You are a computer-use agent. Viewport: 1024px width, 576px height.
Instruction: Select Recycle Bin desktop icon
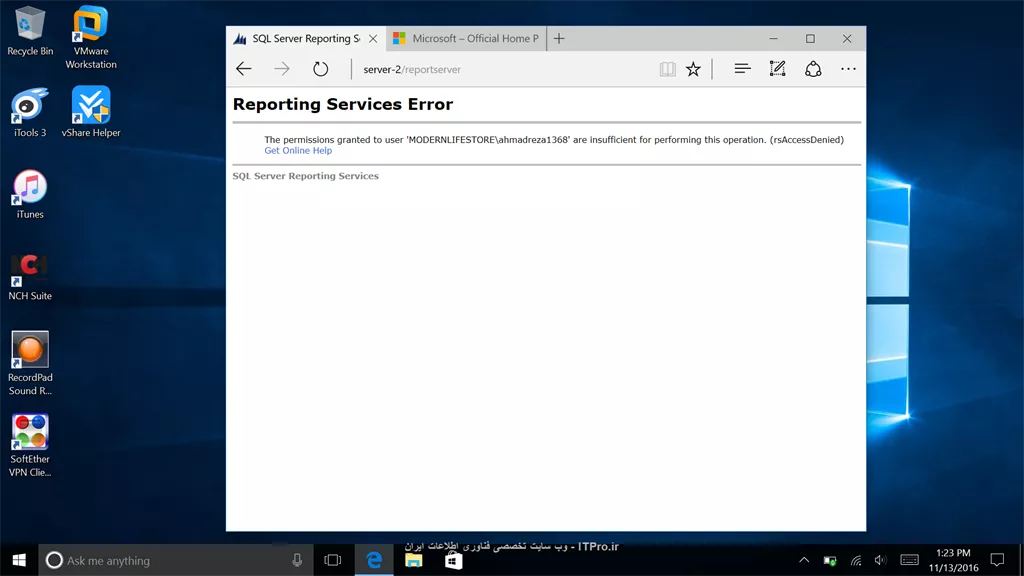click(x=30, y=31)
